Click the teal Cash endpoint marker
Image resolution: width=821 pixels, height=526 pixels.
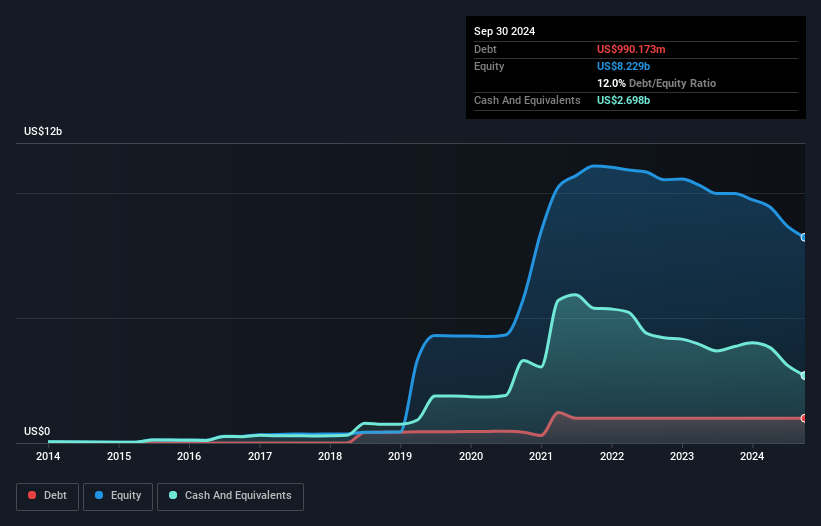804,375
